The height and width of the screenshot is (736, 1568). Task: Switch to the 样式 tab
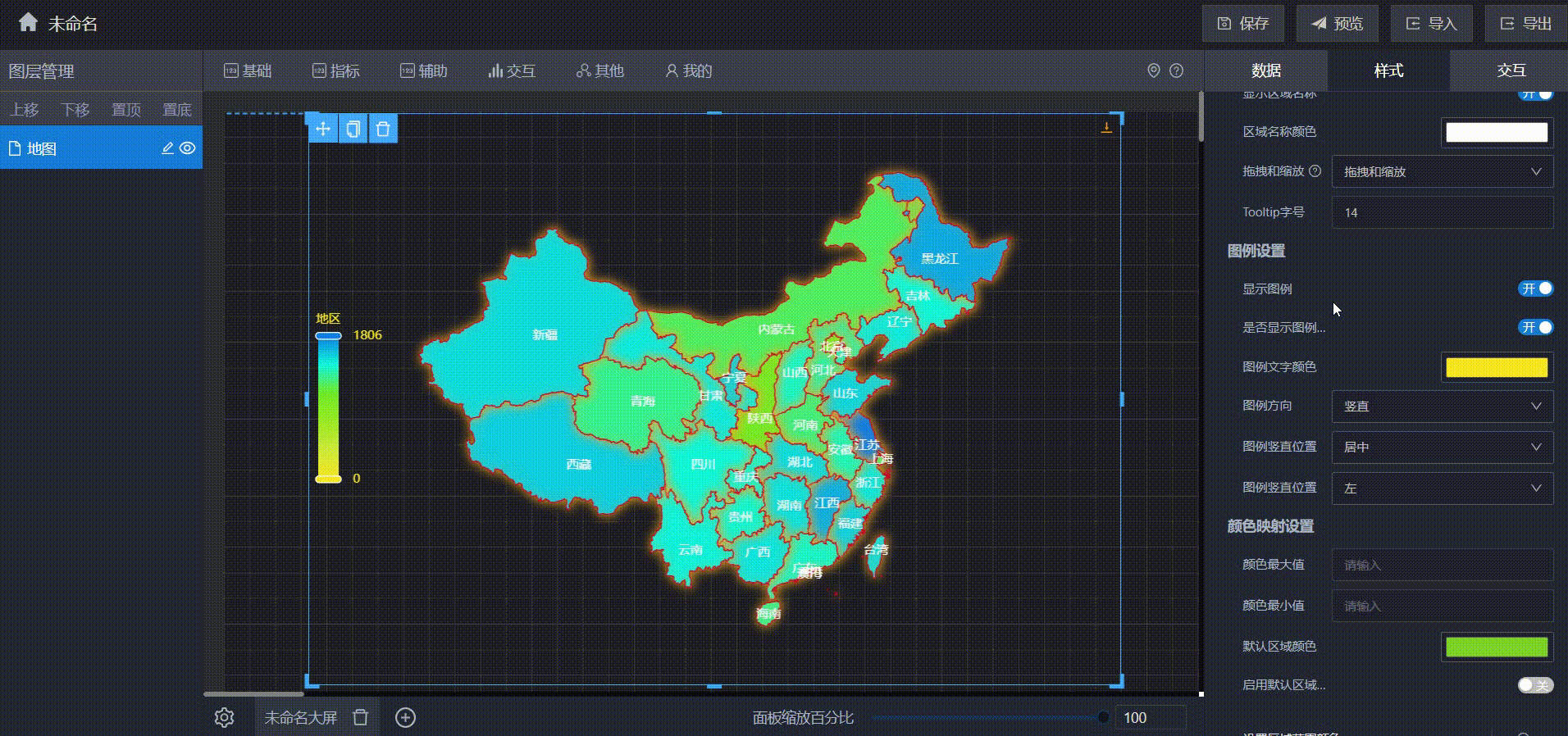[1388, 70]
